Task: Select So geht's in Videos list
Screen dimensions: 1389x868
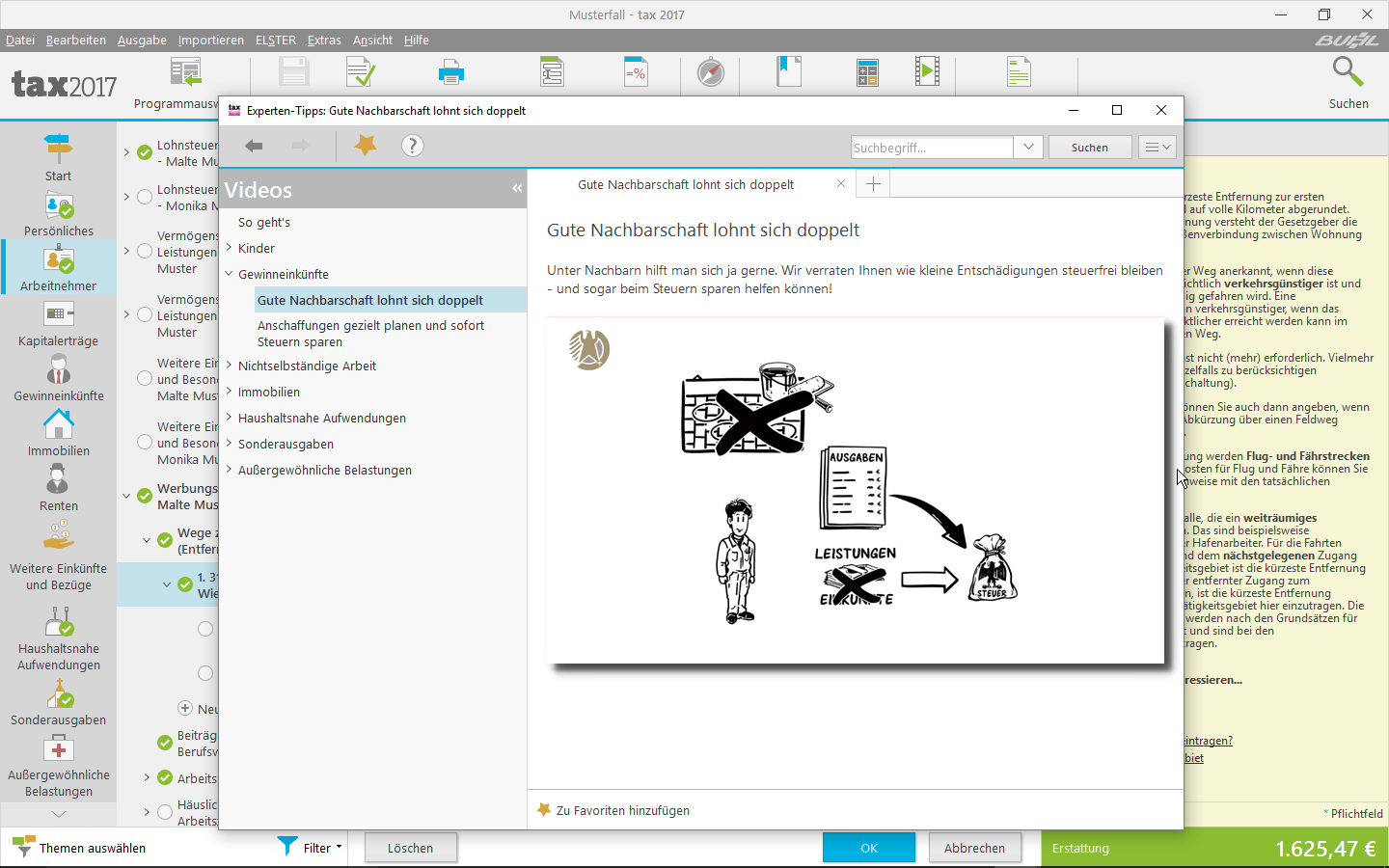Action: [264, 222]
